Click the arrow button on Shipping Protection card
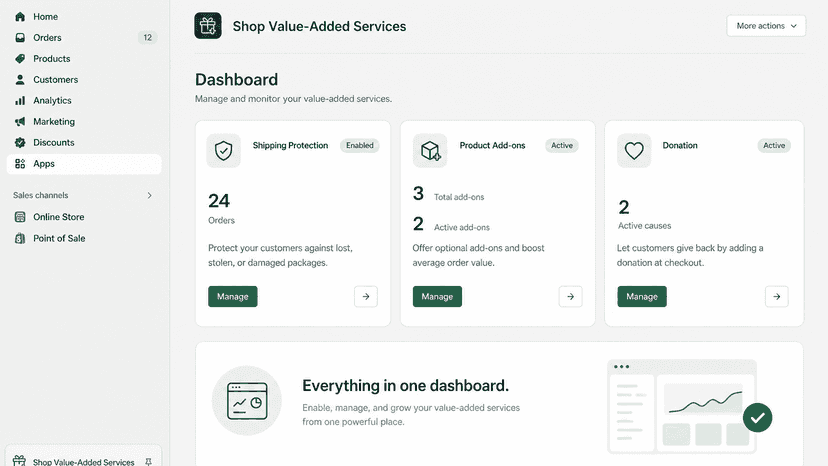 pyautogui.click(x=366, y=296)
